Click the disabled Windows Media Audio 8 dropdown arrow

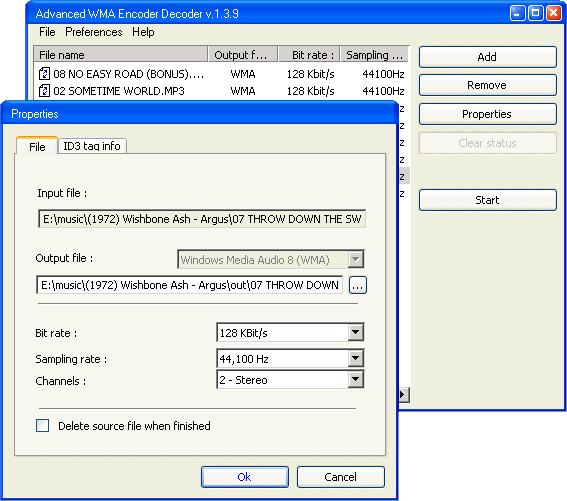(x=355, y=259)
